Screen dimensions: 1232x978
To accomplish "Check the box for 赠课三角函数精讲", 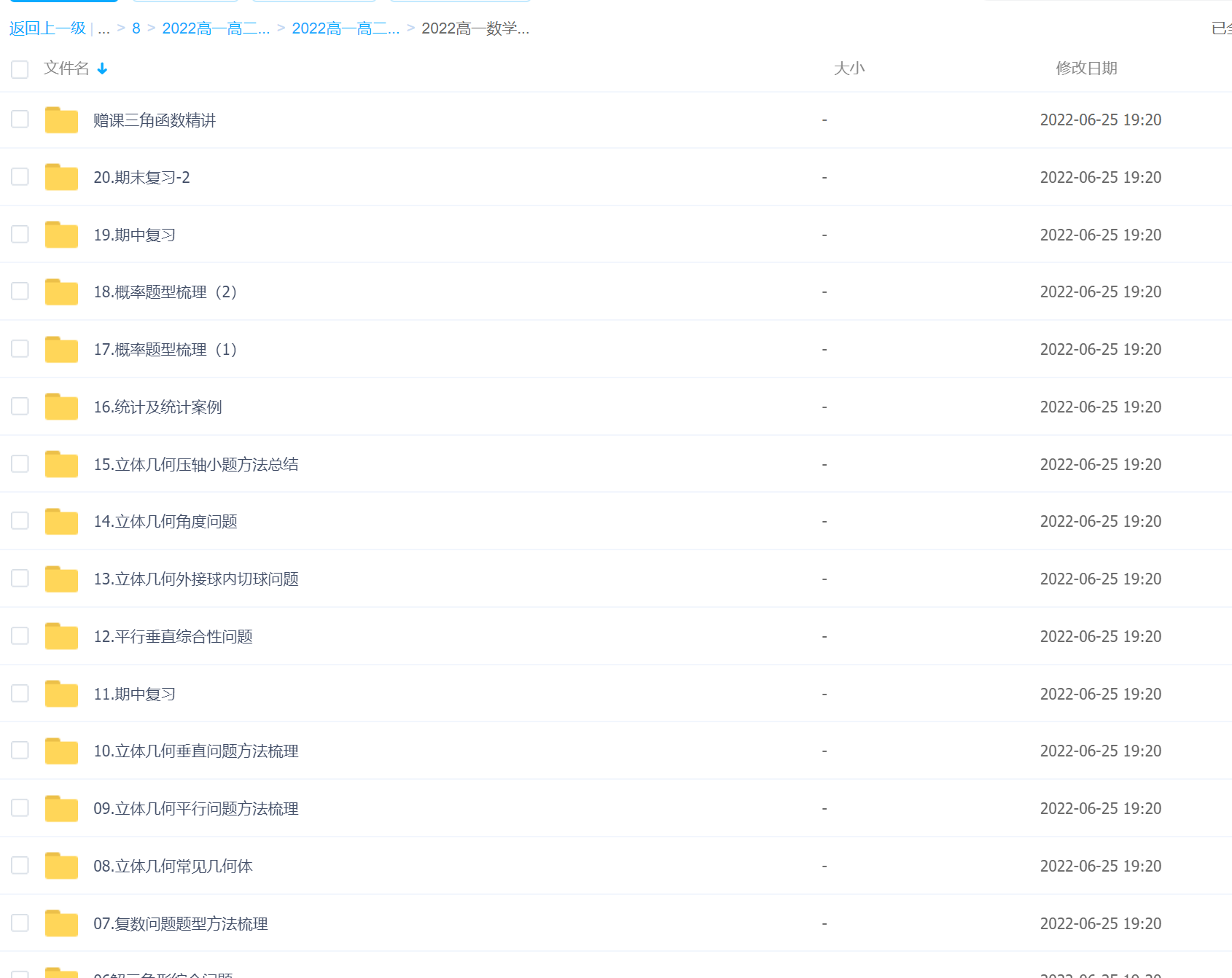I will point(20,119).
